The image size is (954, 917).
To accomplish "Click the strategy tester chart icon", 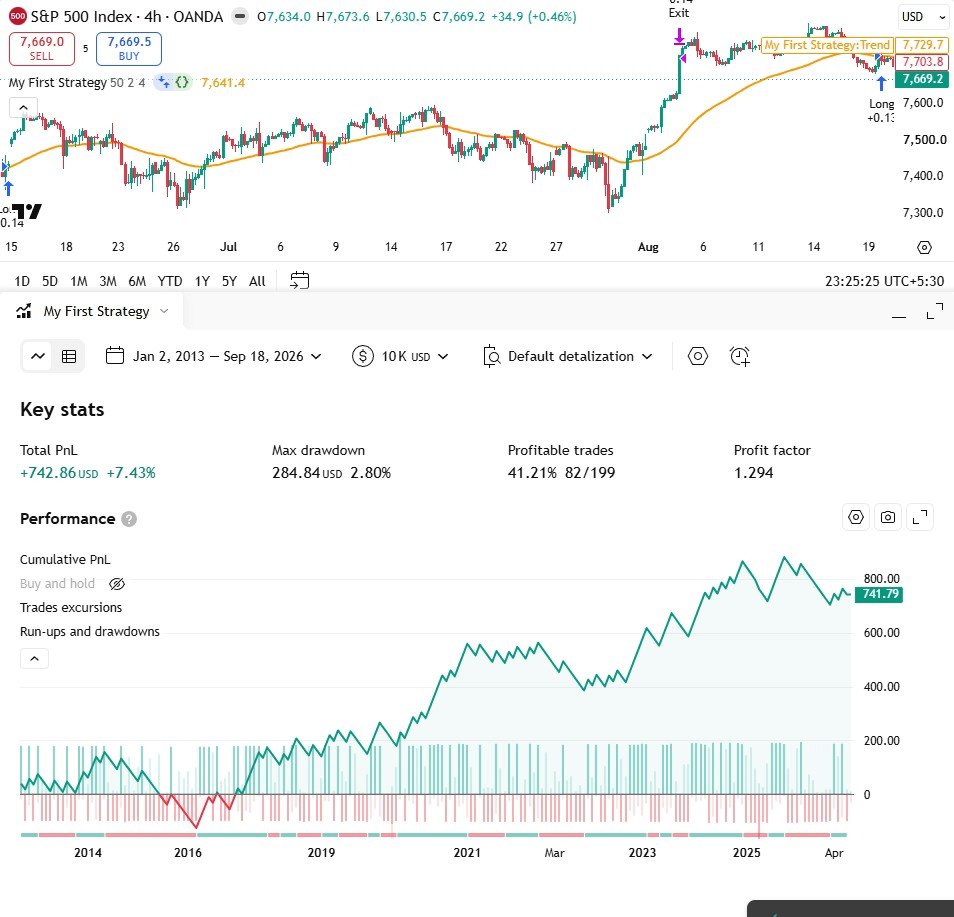I will [24, 311].
